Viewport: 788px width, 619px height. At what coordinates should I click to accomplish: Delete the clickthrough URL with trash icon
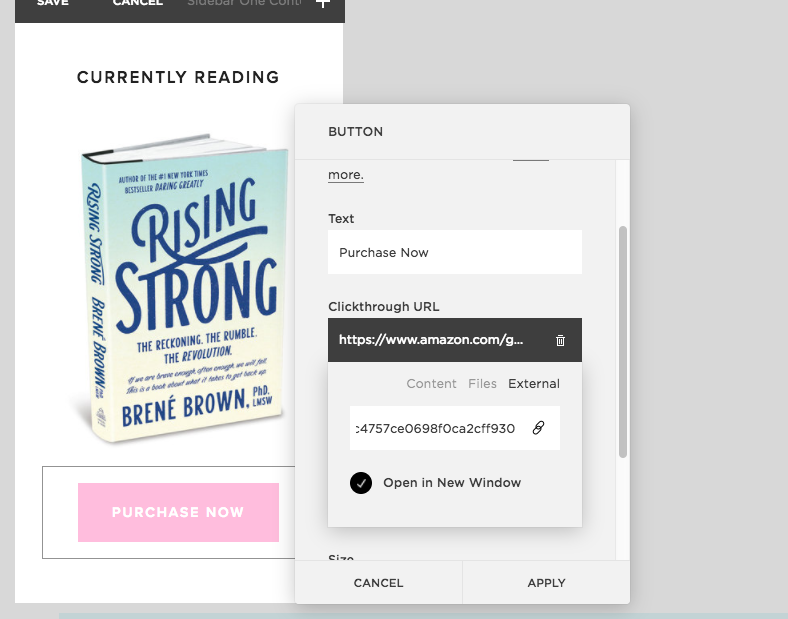point(560,340)
